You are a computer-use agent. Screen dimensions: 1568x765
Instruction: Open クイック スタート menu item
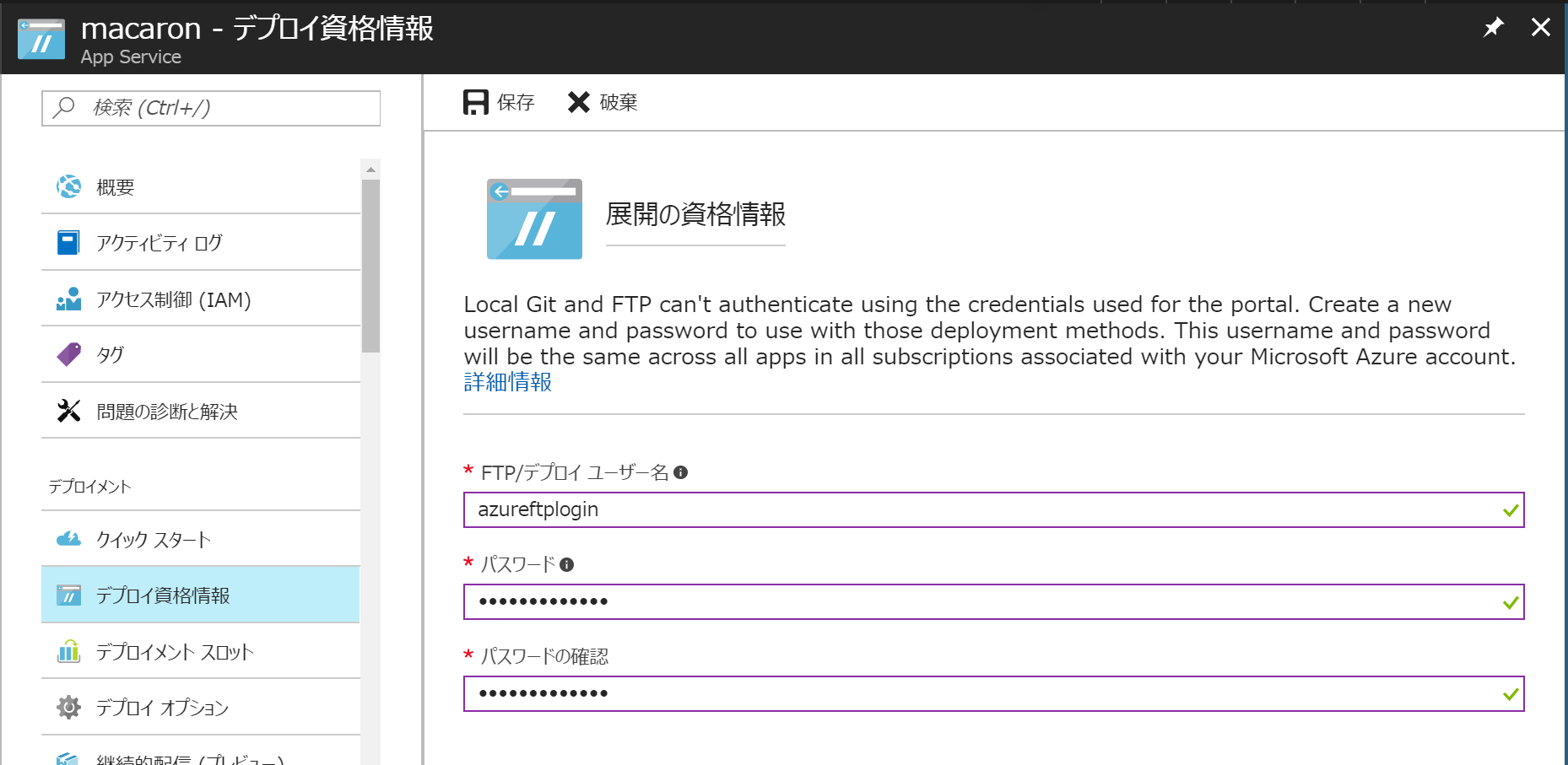201,539
